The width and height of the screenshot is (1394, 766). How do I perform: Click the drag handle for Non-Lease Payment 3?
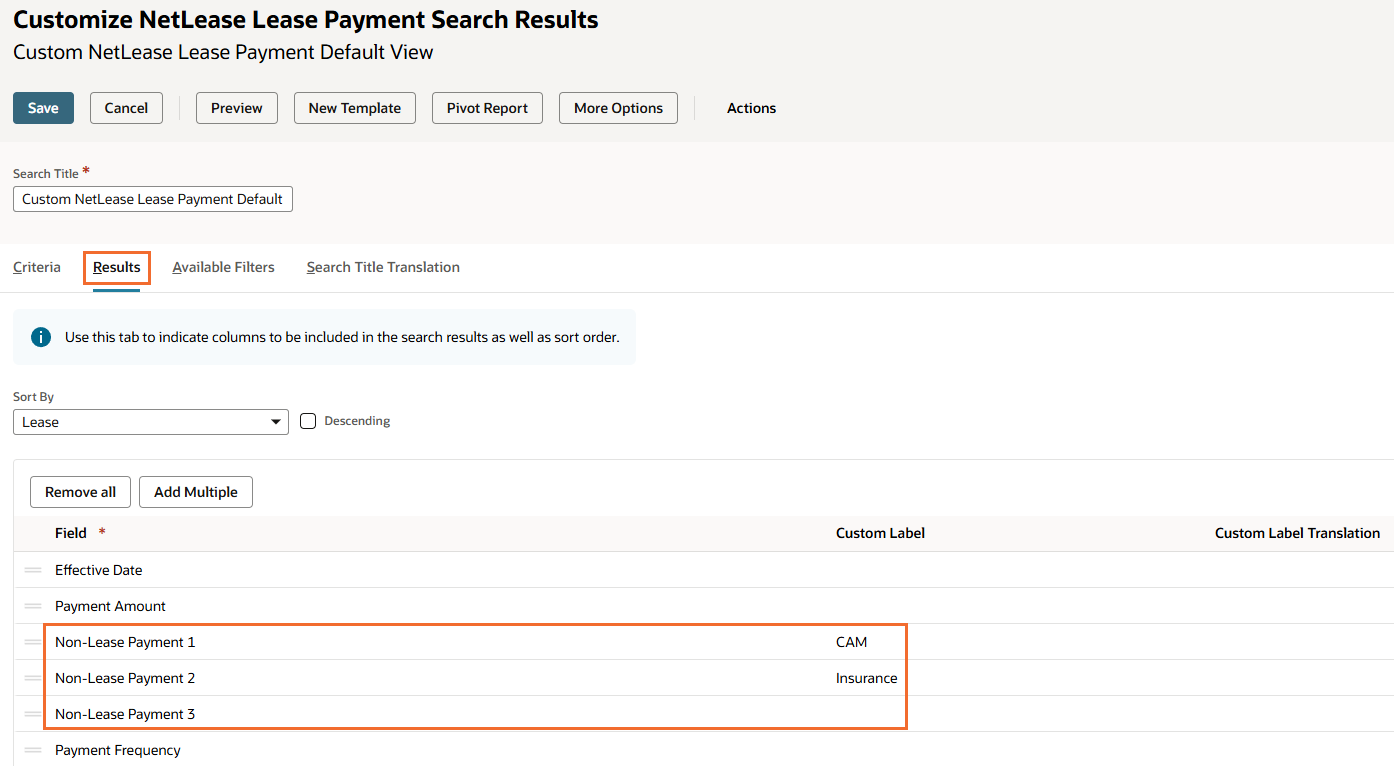tap(33, 714)
